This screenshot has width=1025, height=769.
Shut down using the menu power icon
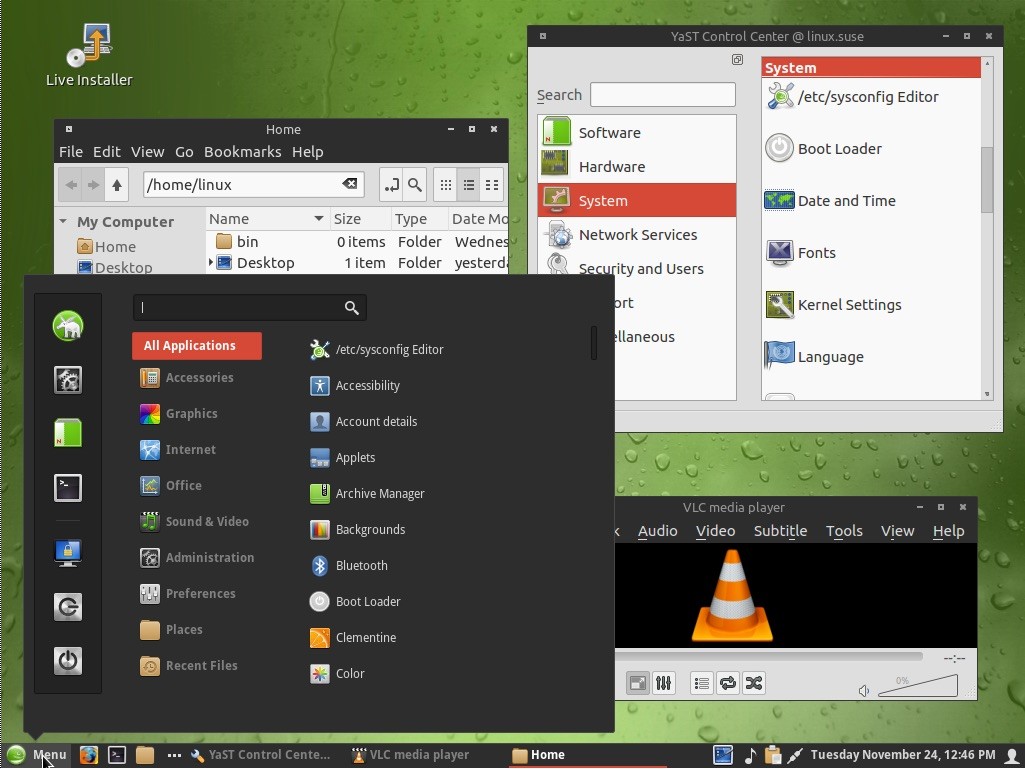[67, 660]
